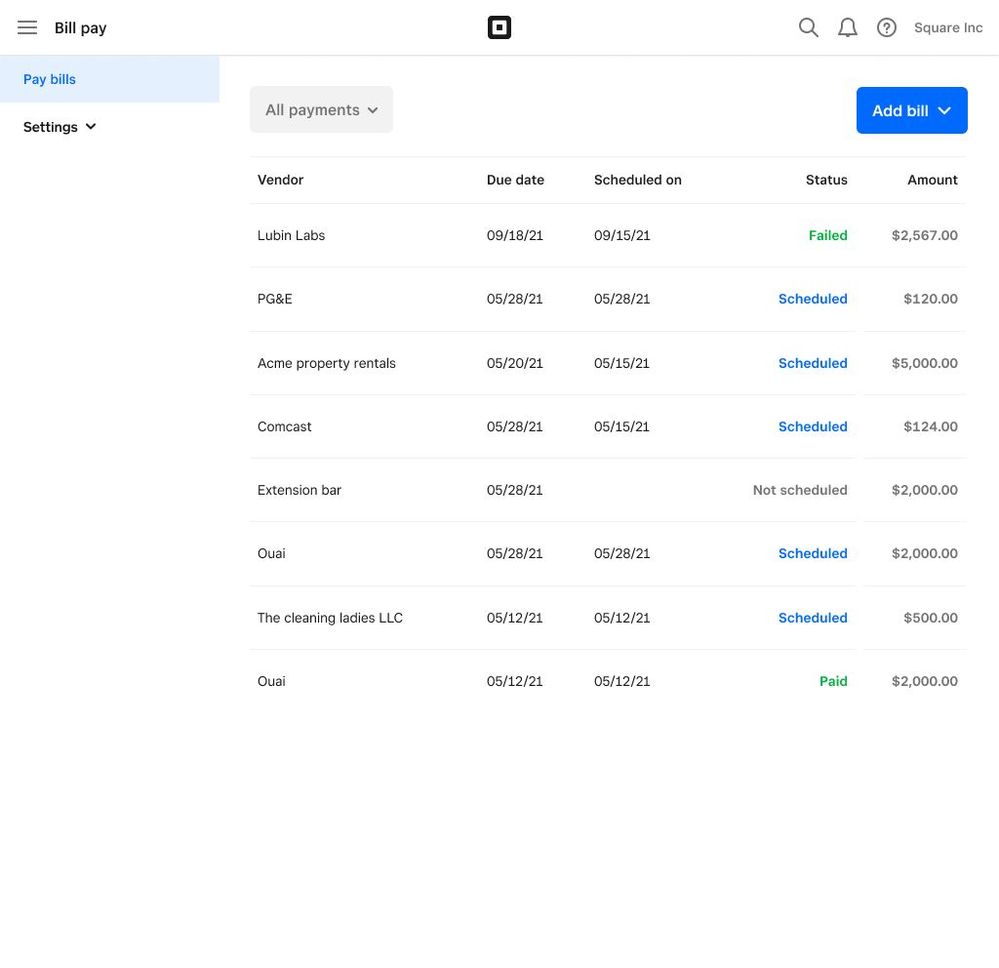Open the Comcast bill
Screen dimensions: 999x968
284,427
